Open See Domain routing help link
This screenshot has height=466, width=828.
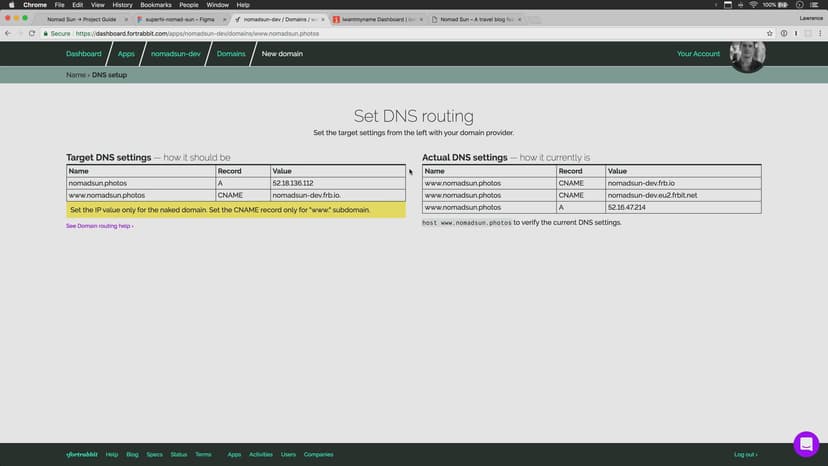[x=99, y=226]
